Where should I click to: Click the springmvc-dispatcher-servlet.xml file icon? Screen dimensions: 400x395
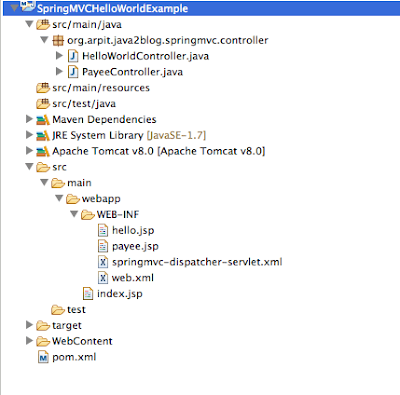(x=103, y=262)
